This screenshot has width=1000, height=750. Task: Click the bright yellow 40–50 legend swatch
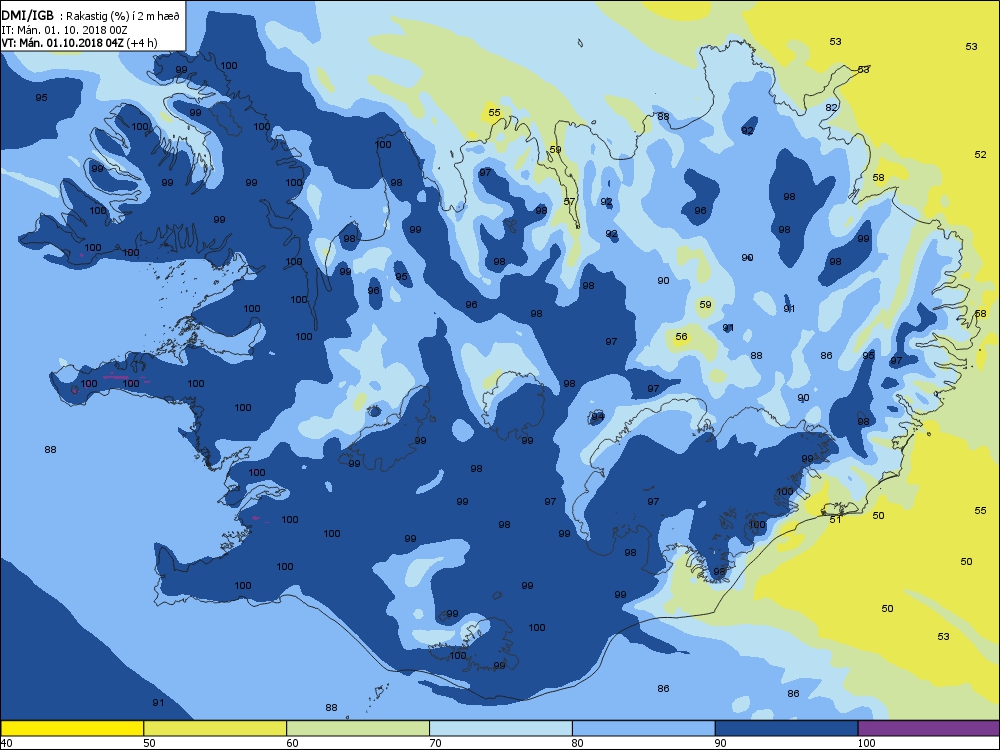coord(72,728)
